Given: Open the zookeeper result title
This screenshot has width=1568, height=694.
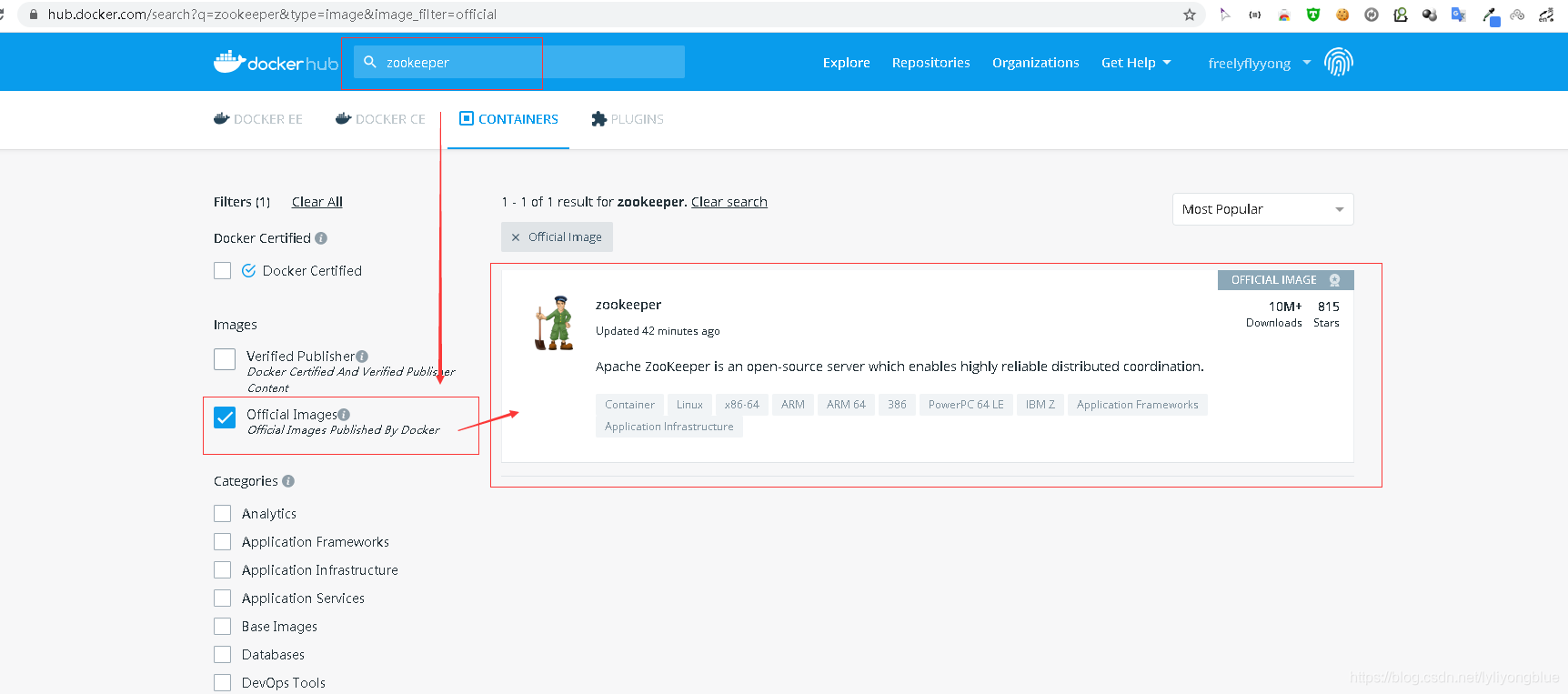Looking at the screenshot, I should 628,305.
